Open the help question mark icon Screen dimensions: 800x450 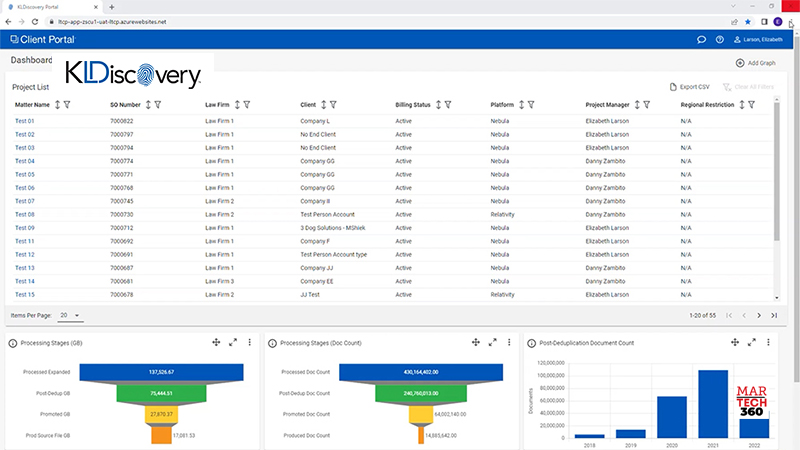[x=719, y=39]
